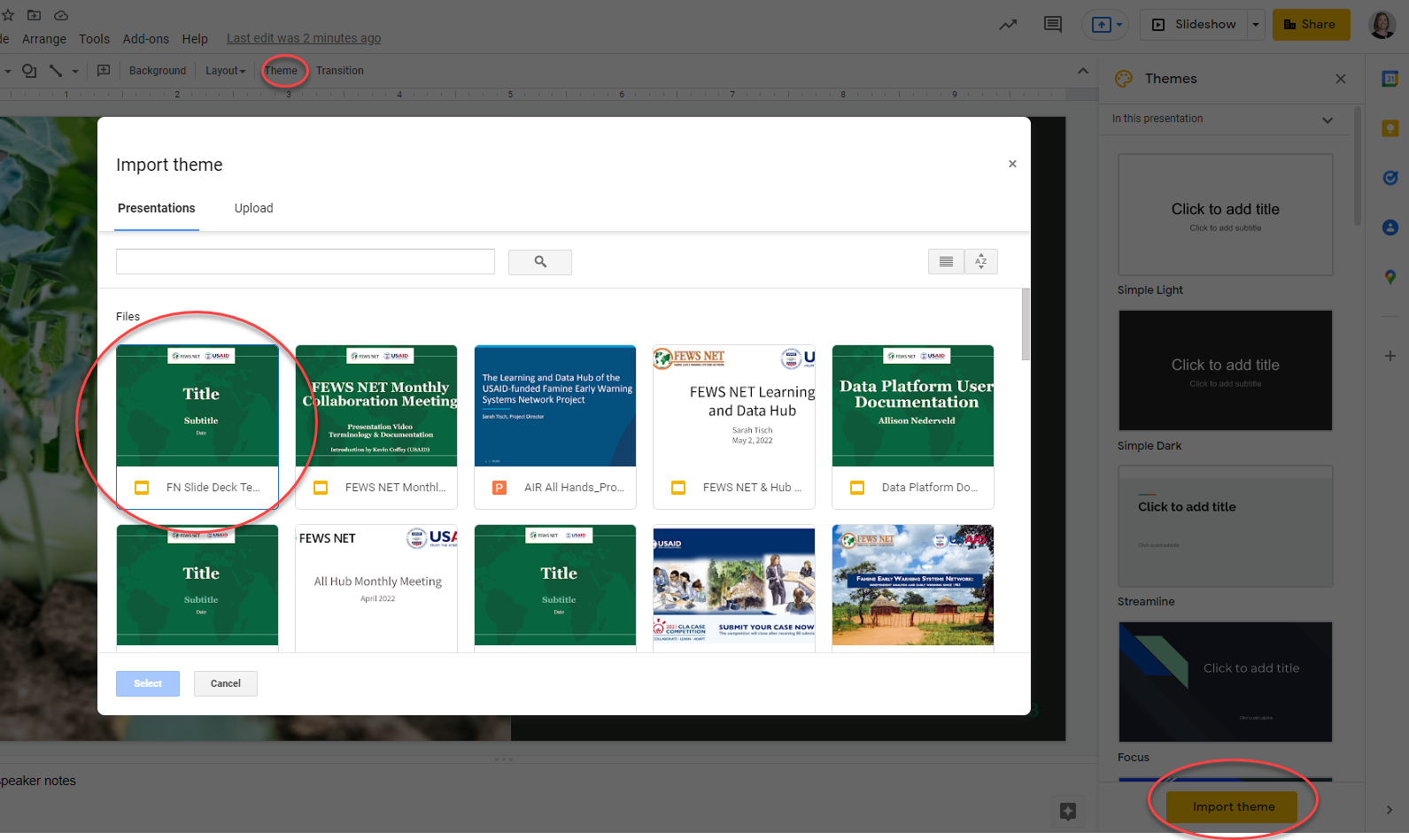The width and height of the screenshot is (1409, 840).
Task: Click the plus get add-ons icon
Action: 1390,356
